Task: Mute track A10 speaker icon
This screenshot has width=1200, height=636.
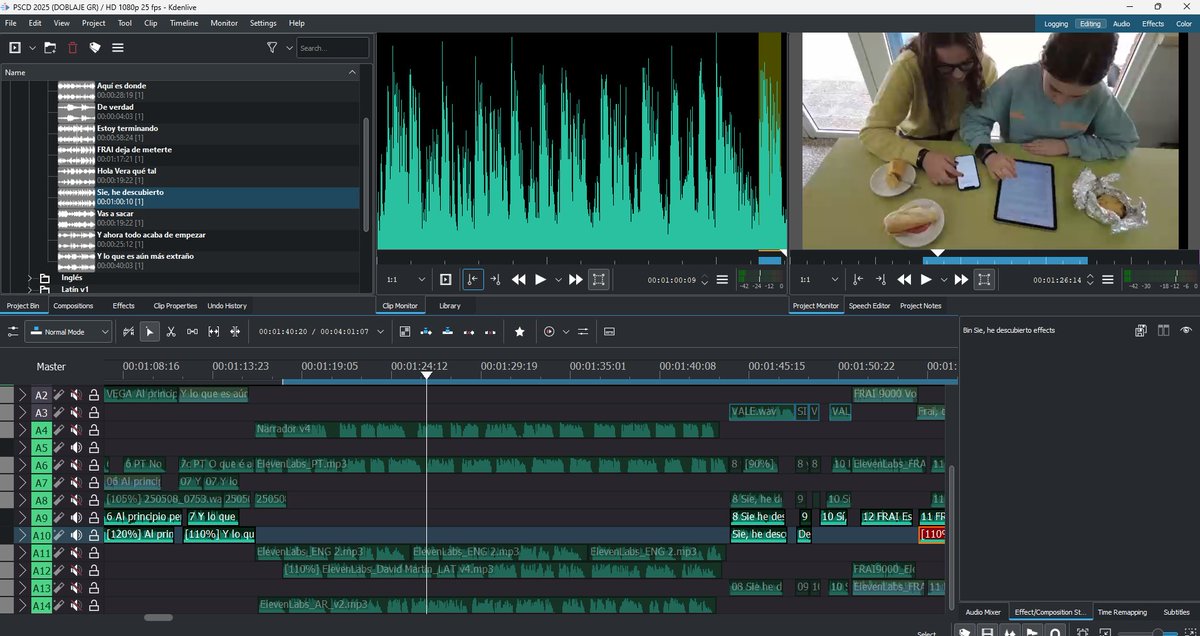Action: [x=76, y=535]
